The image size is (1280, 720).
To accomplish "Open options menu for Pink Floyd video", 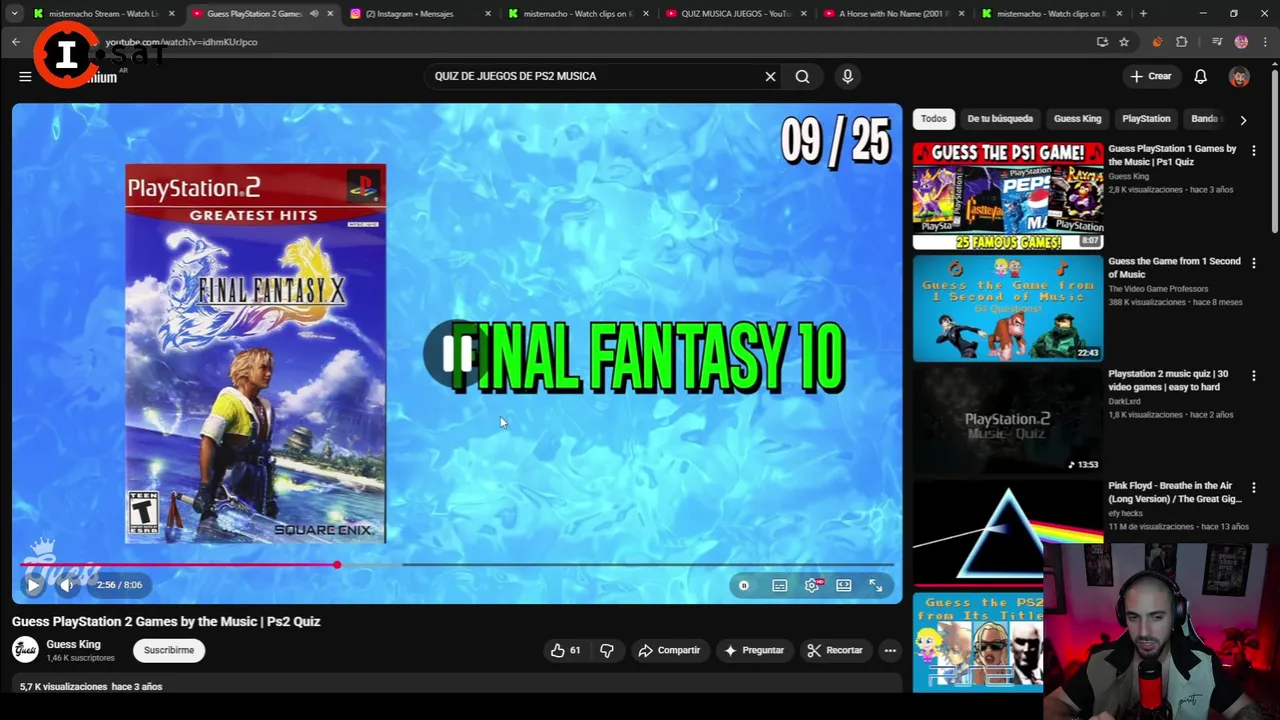I will click(x=1253, y=487).
